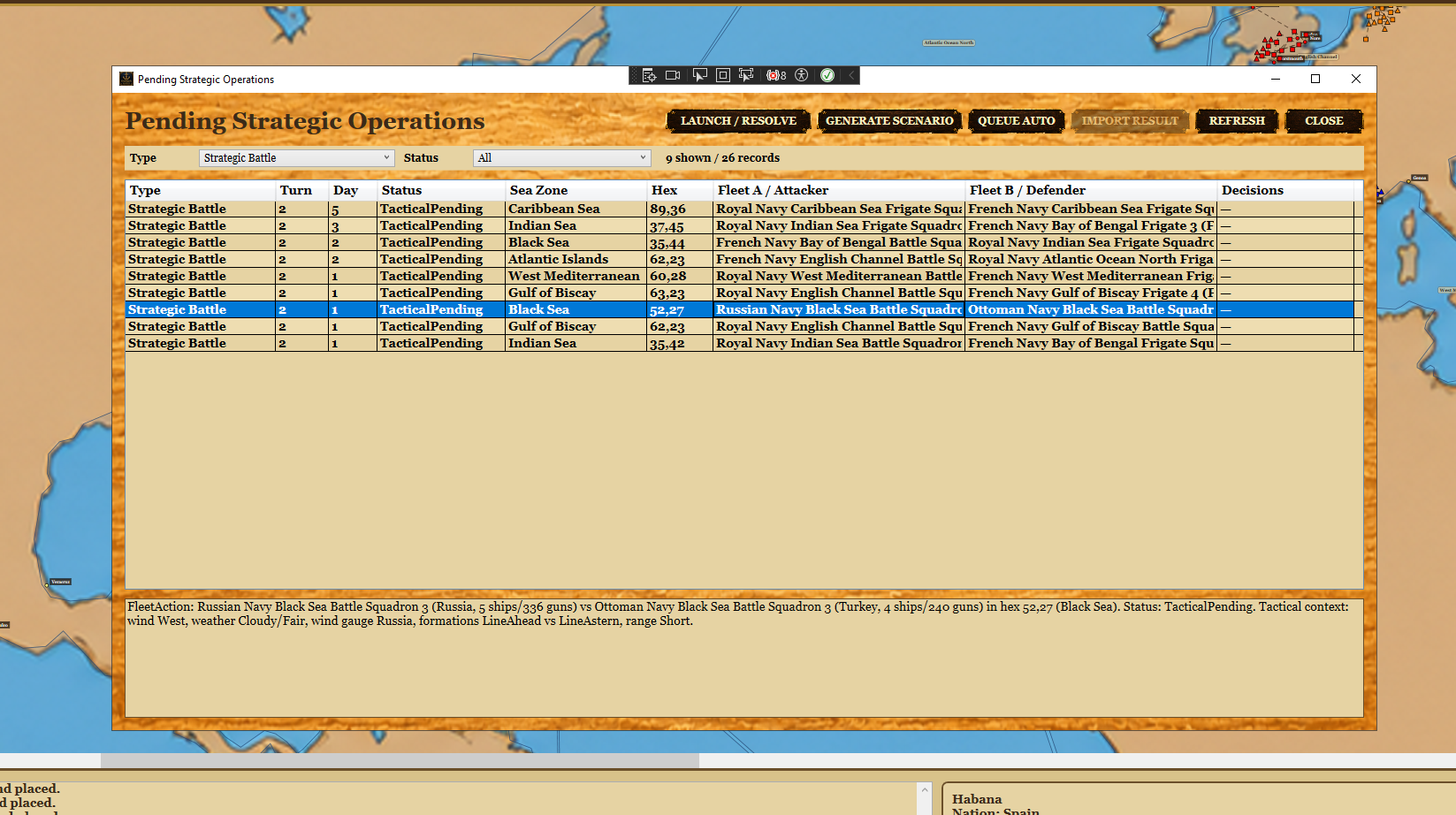Open the binding failures indicator showing 8

point(776,75)
